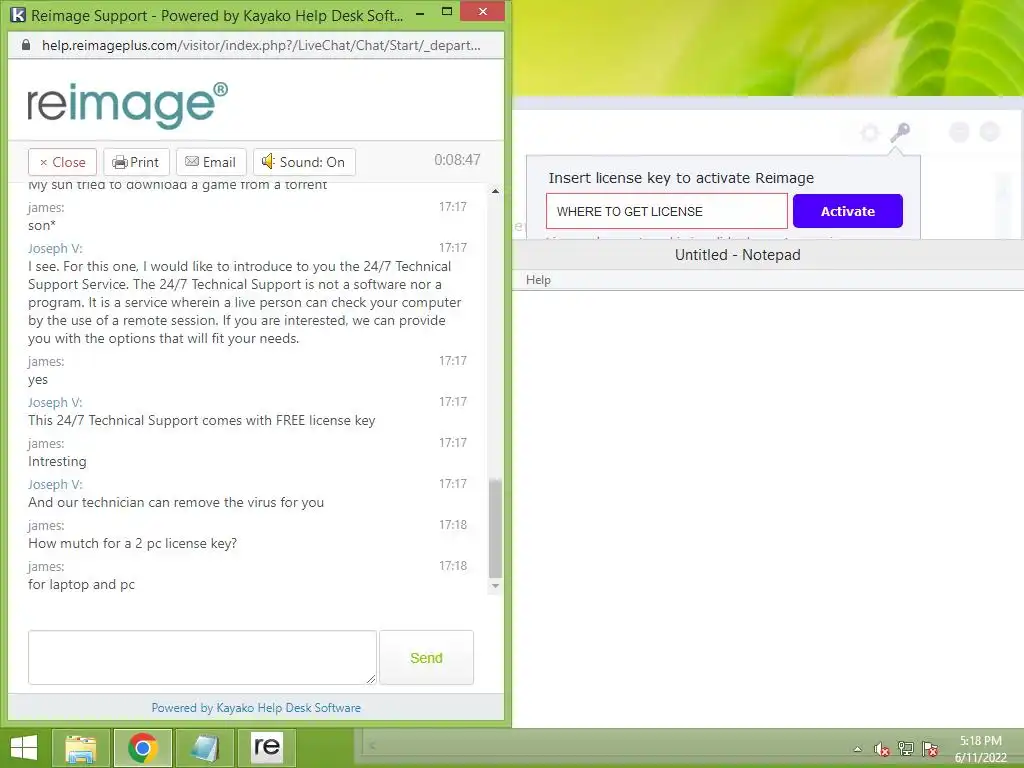The width and height of the screenshot is (1024, 768).
Task: Click the reimage logo in chat window
Action: (x=127, y=104)
